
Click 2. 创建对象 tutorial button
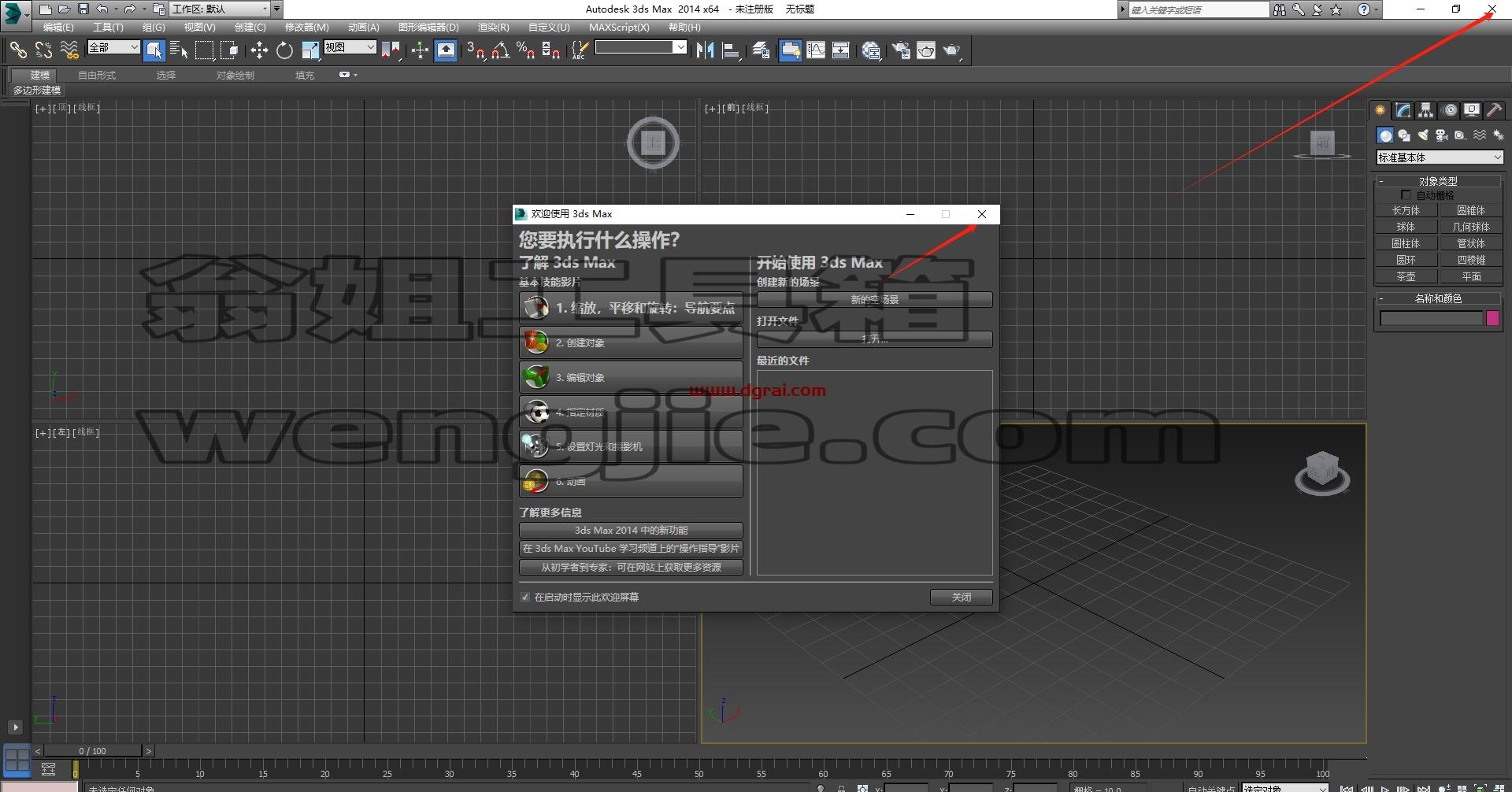(x=631, y=342)
